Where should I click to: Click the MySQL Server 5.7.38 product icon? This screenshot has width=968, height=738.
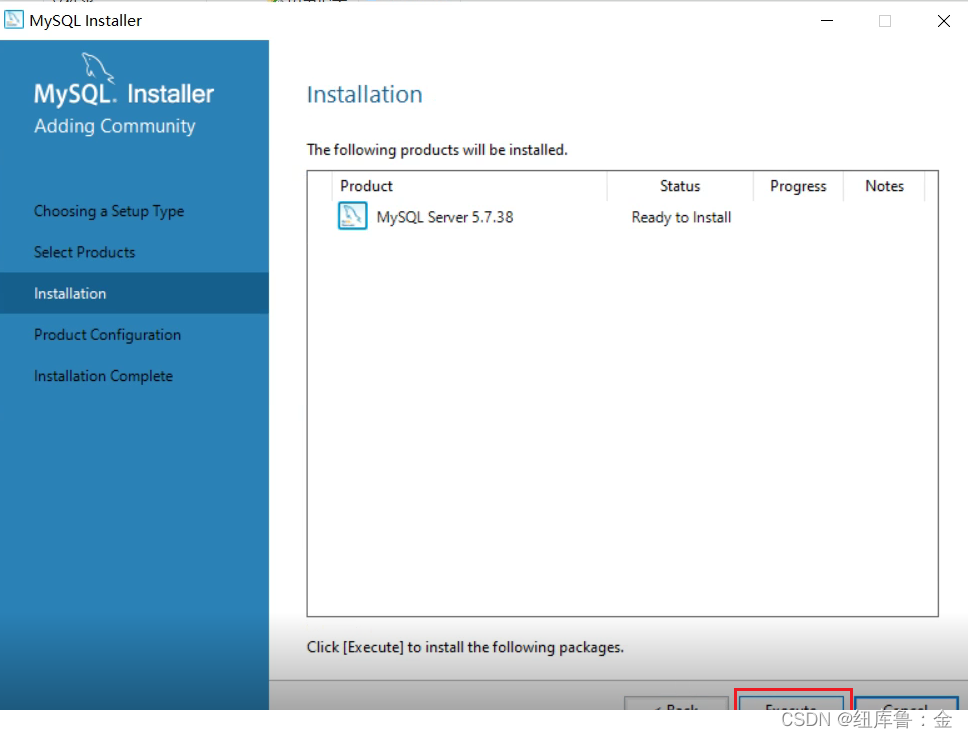pyautogui.click(x=353, y=216)
